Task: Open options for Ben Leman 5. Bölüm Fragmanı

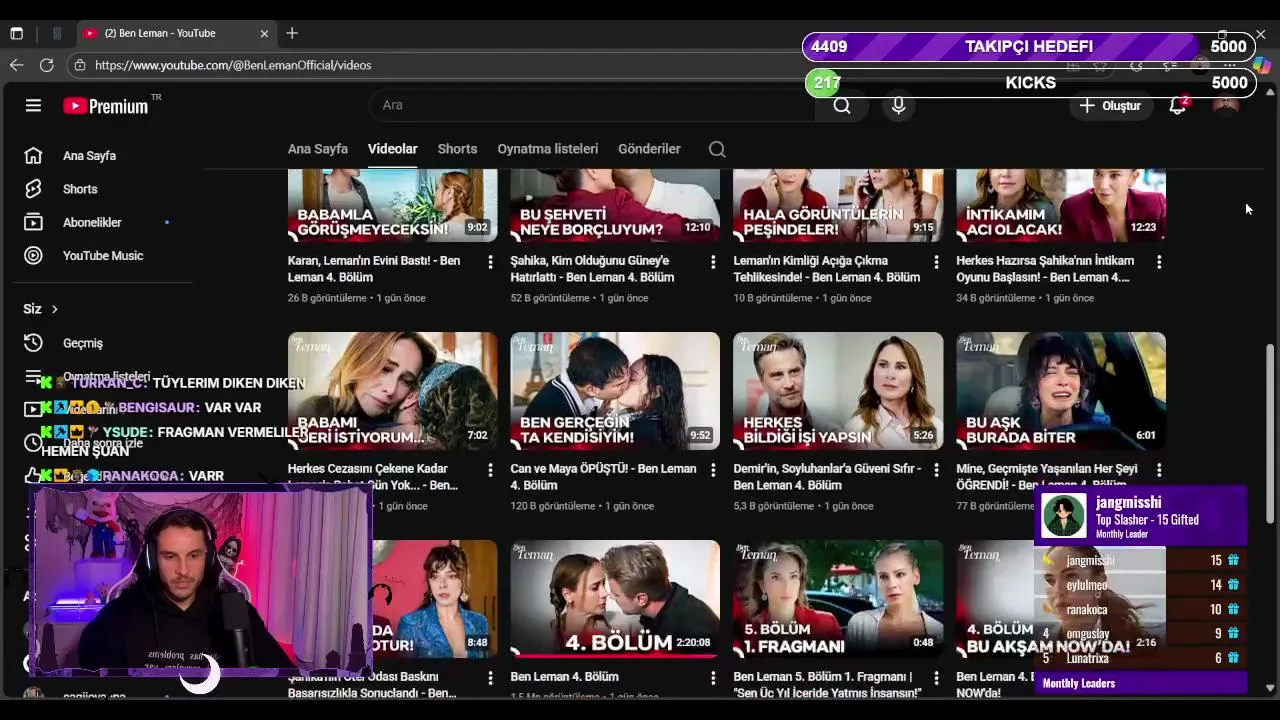Action: click(936, 678)
